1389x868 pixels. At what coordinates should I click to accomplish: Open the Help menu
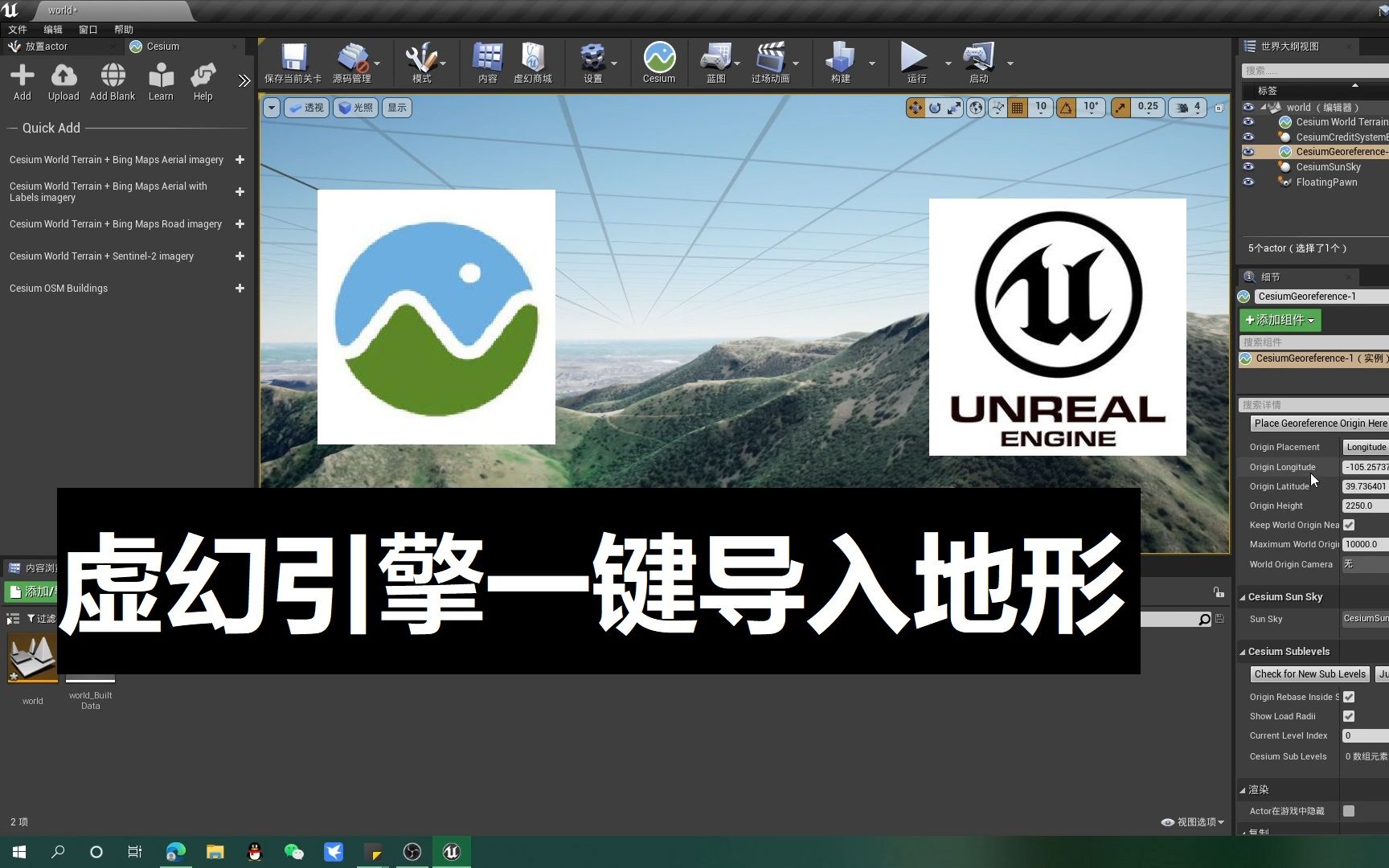(x=124, y=30)
